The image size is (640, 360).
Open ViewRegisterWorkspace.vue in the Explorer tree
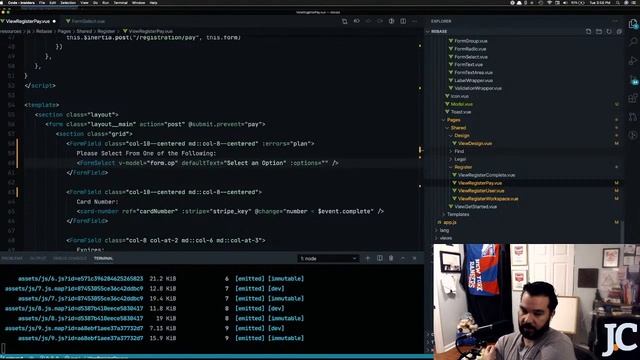click(x=488, y=199)
